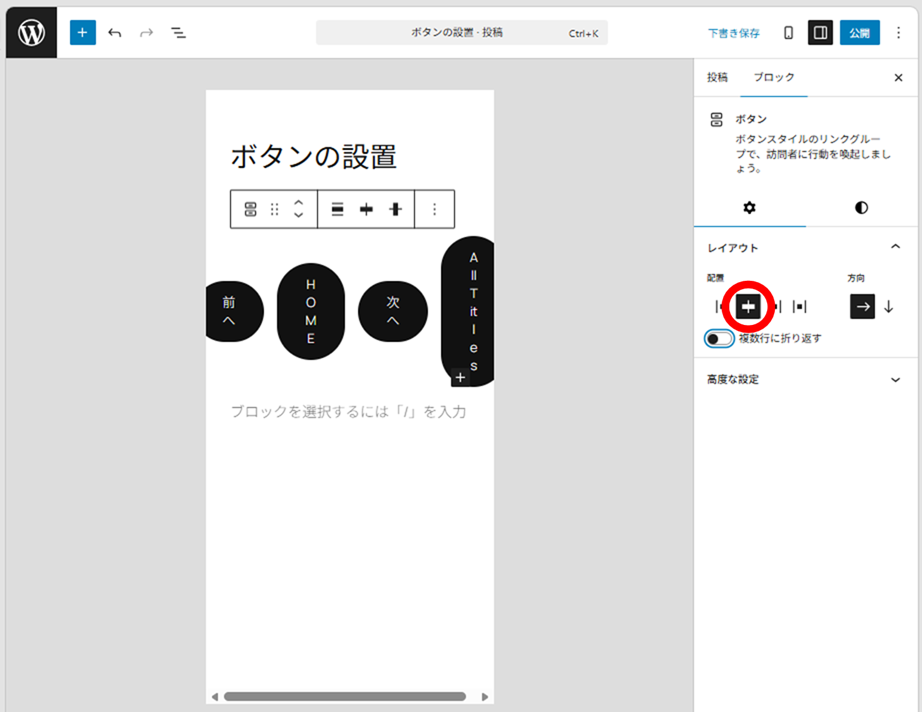The width and height of the screenshot is (922, 712).
Task: Switch to the 投稿 tab
Action: pos(717,77)
